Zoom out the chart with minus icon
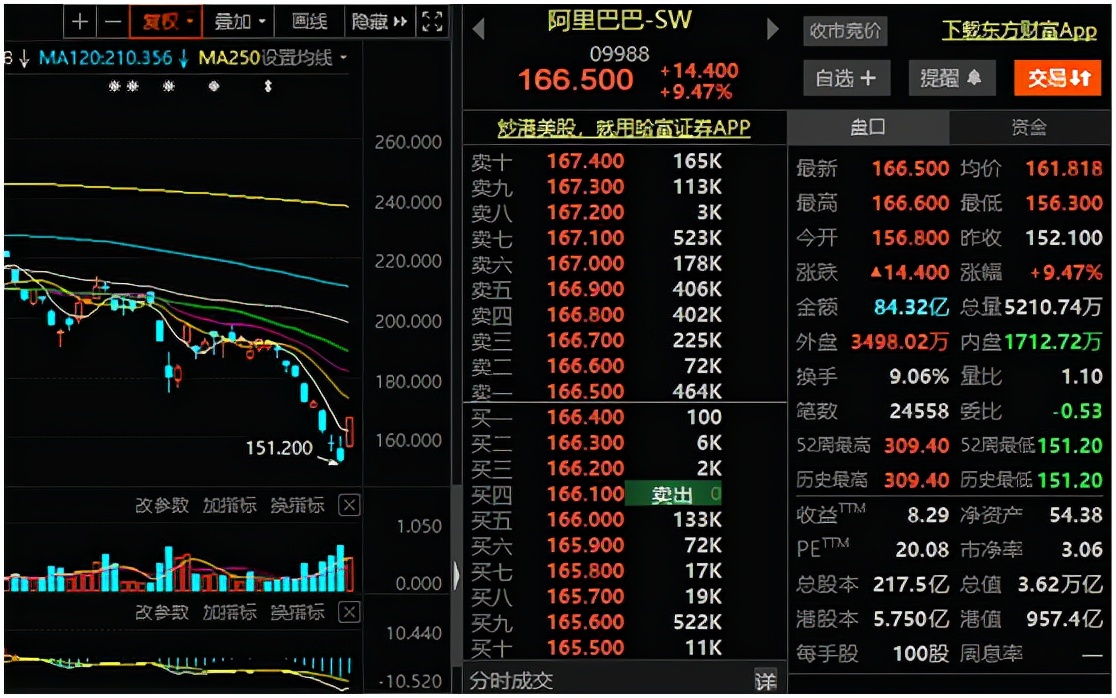Viewport: 1116px width, 698px height. point(114,21)
